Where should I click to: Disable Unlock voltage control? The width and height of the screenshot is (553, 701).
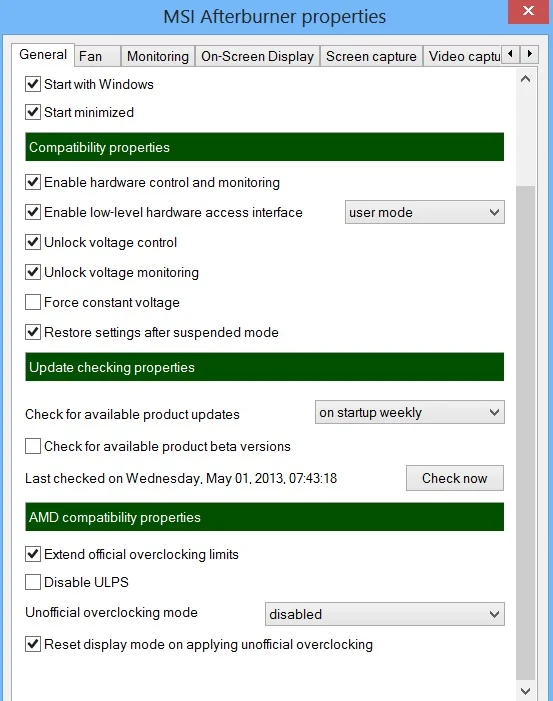pyautogui.click(x=33, y=242)
